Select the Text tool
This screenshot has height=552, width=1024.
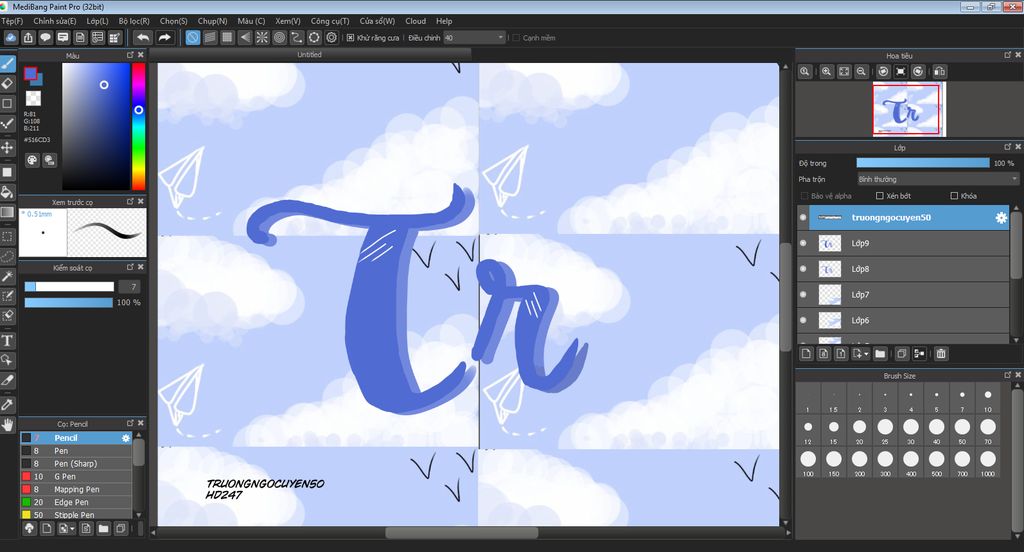tap(7, 340)
